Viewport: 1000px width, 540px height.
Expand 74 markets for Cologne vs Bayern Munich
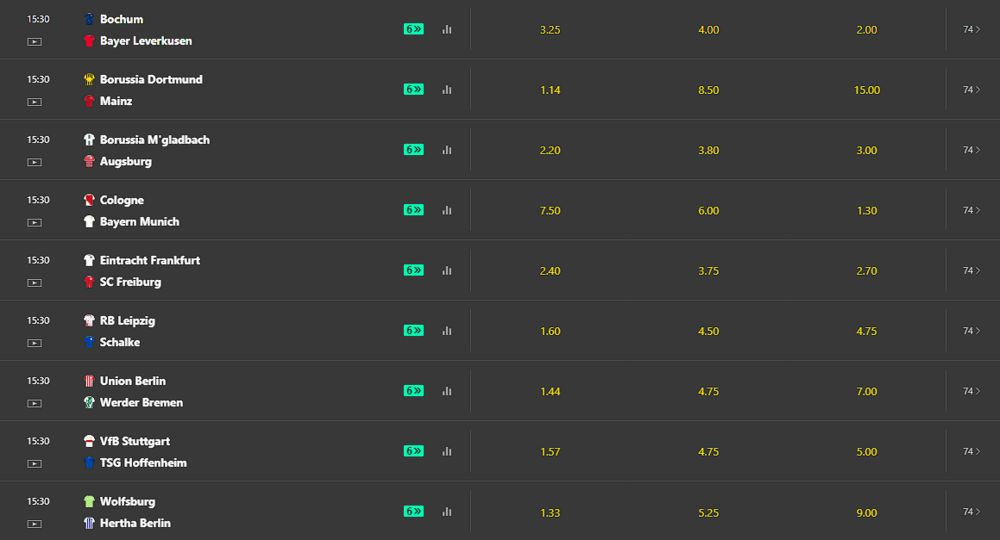[971, 210]
